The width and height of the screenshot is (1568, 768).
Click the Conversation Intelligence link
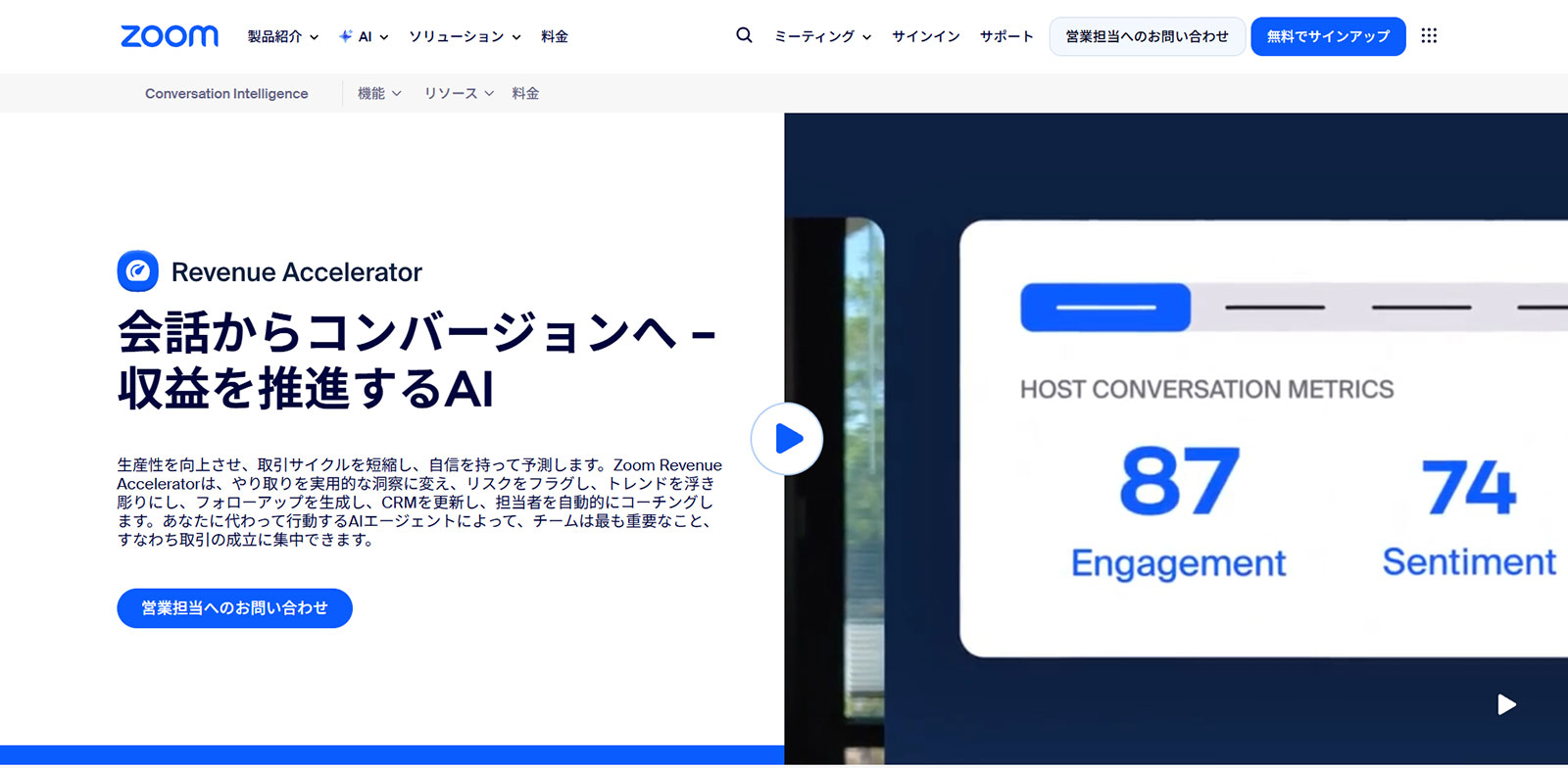point(226,93)
